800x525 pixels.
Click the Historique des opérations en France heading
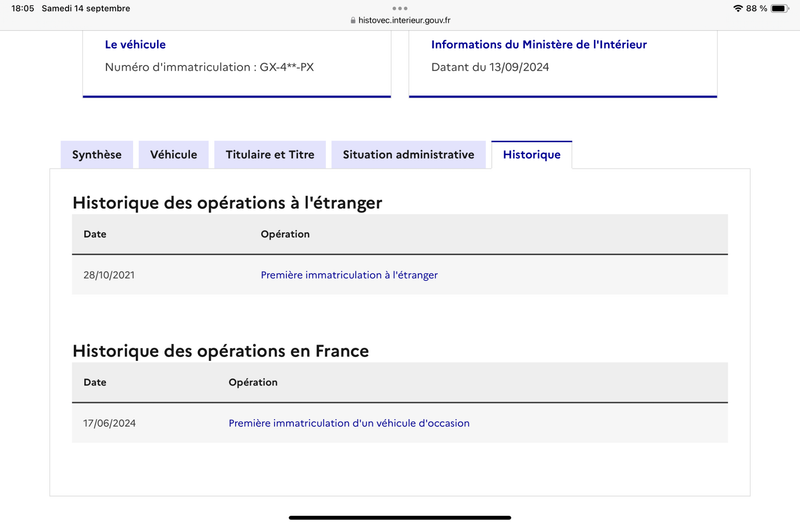(x=220, y=351)
